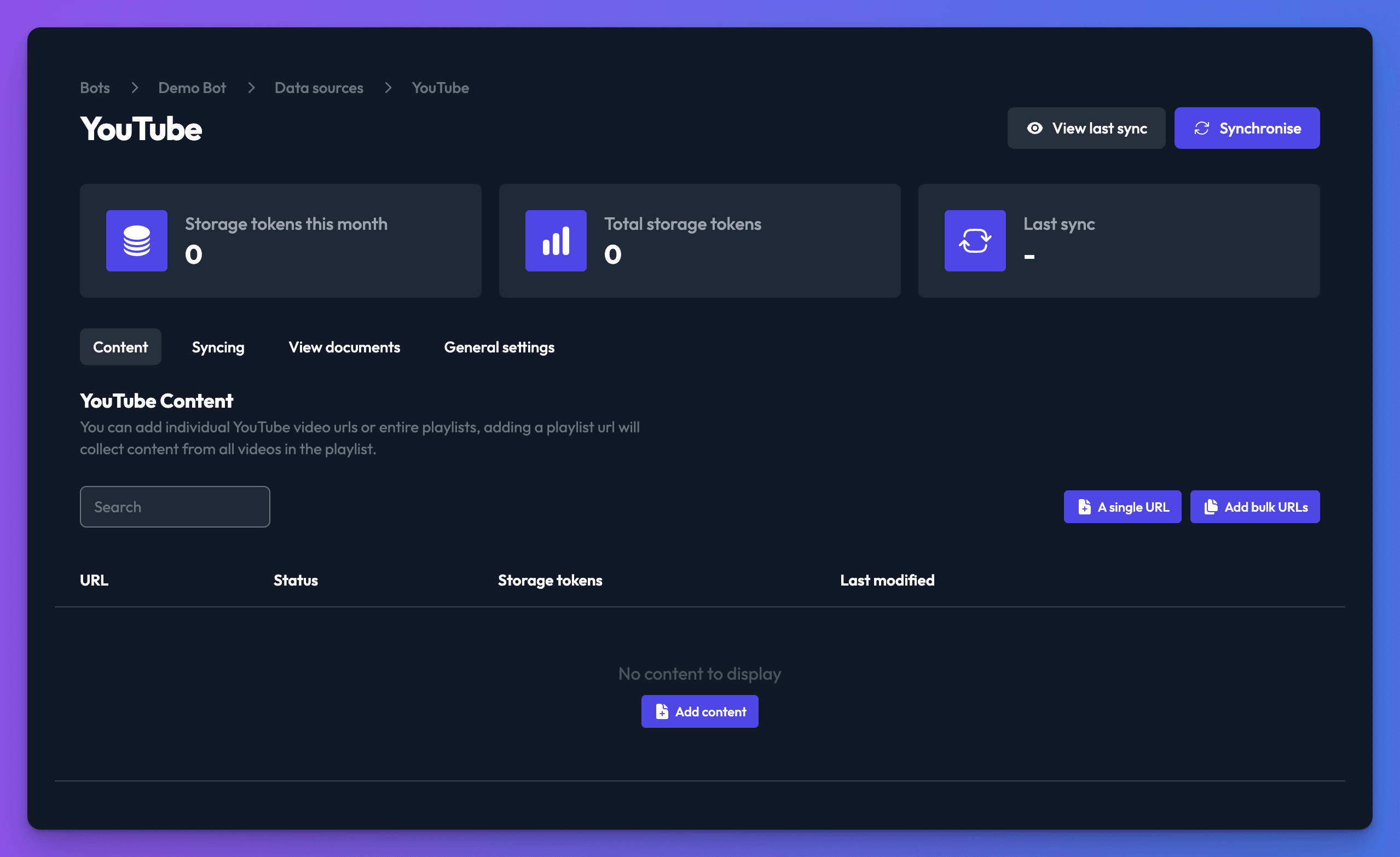Screen dimensions: 1400x857
Task: Click the 'YouTube Content' section heading
Action: 156,401
